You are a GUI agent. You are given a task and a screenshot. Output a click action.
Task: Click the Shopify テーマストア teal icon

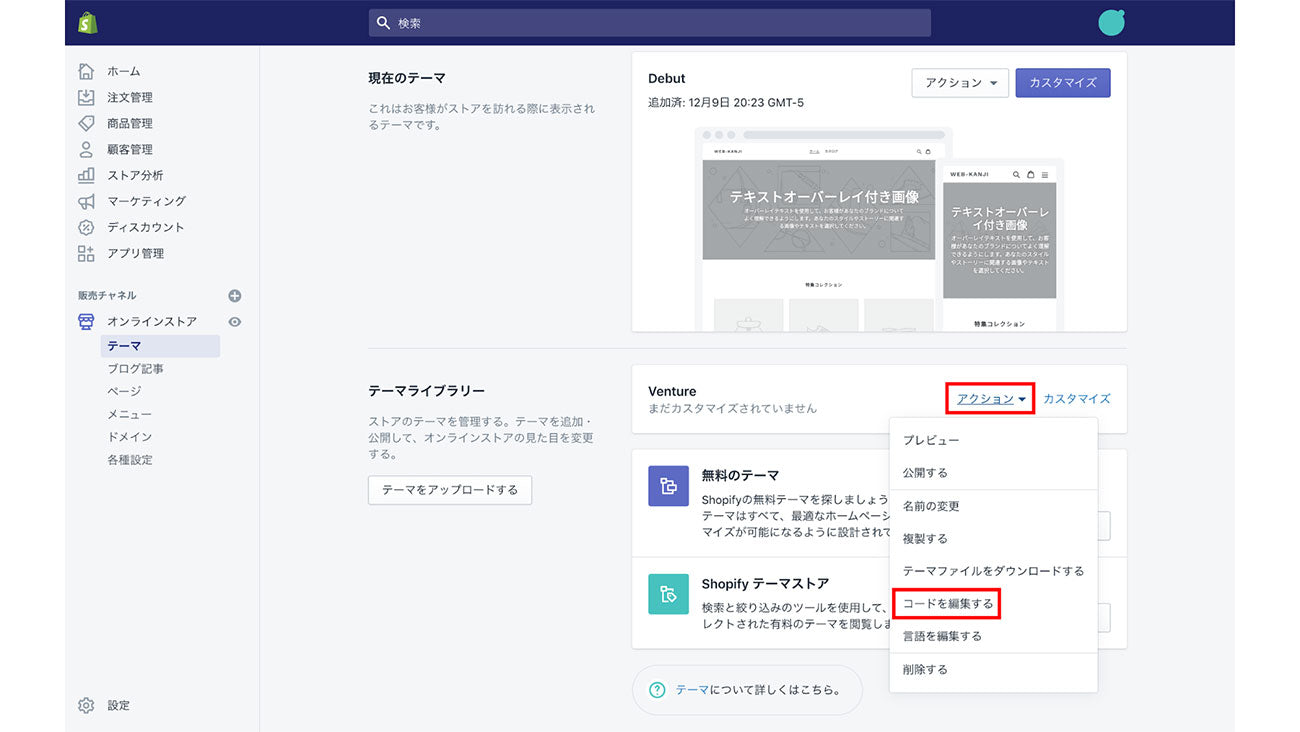pyautogui.click(x=668, y=594)
